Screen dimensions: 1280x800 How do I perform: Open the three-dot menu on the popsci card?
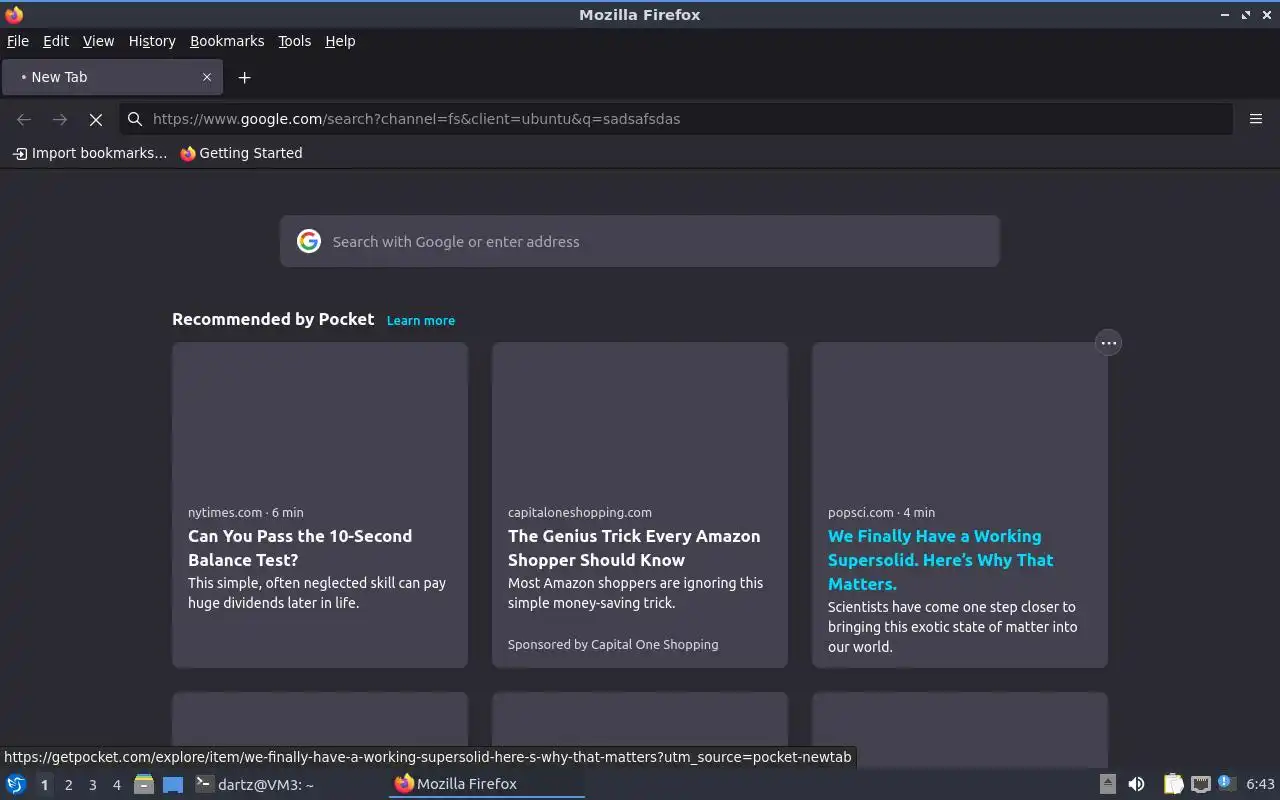click(1108, 343)
